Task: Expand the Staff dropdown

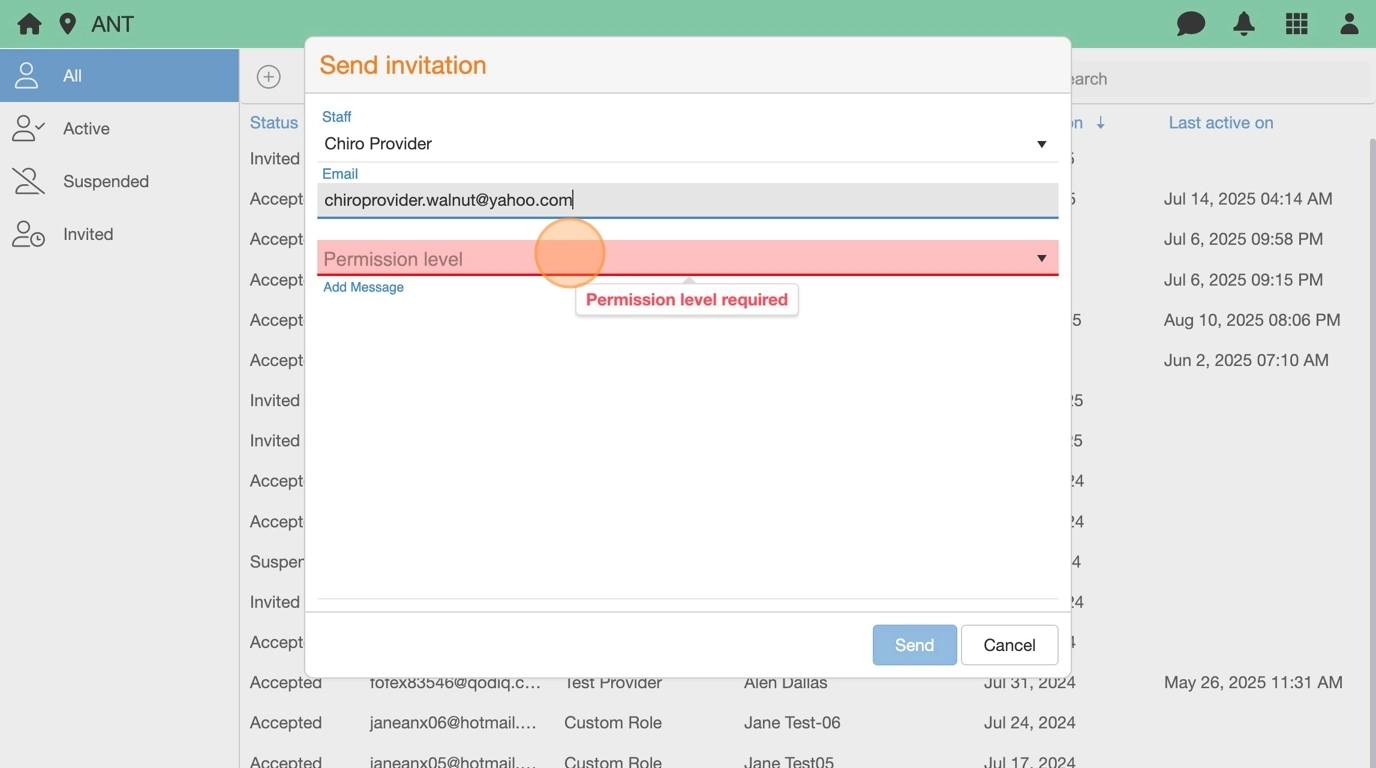Action: pos(1041,144)
